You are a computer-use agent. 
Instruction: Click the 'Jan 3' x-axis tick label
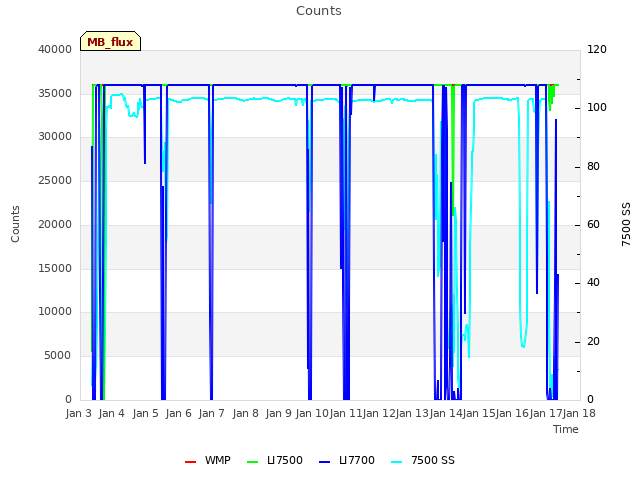tap(78, 413)
